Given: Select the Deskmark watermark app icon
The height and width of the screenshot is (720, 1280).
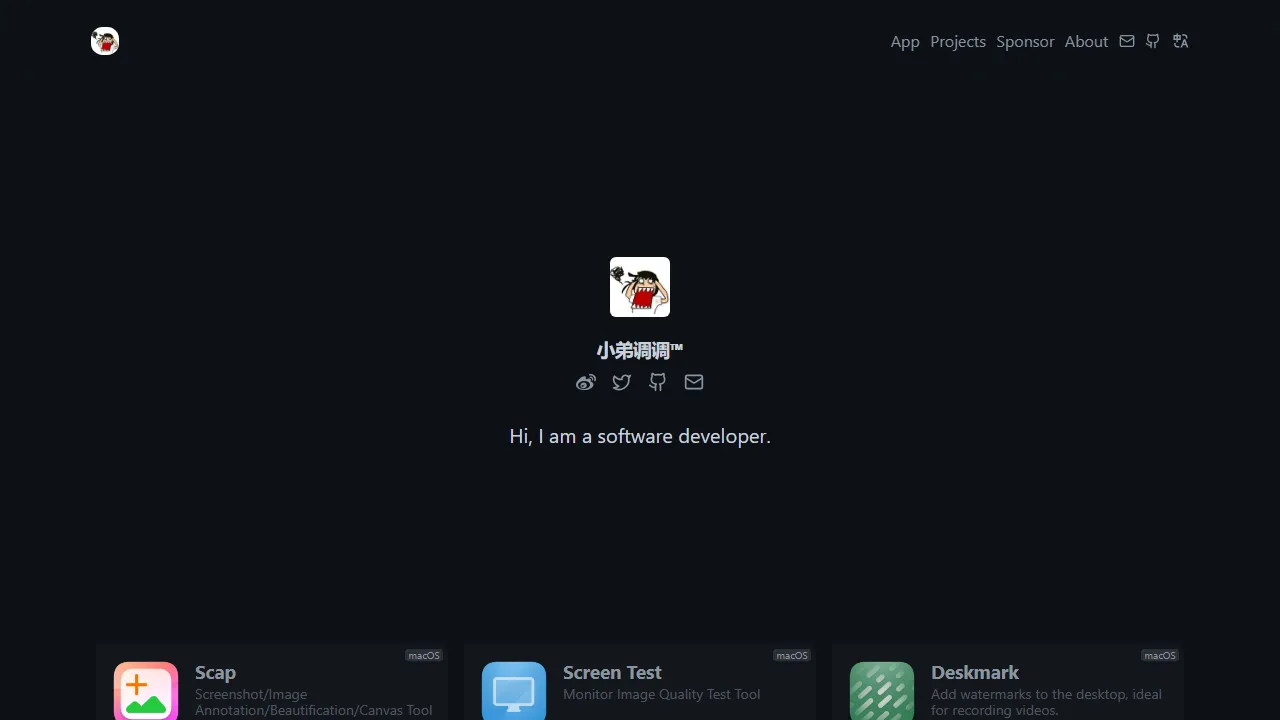Looking at the screenshot, I should coord(882,690).
